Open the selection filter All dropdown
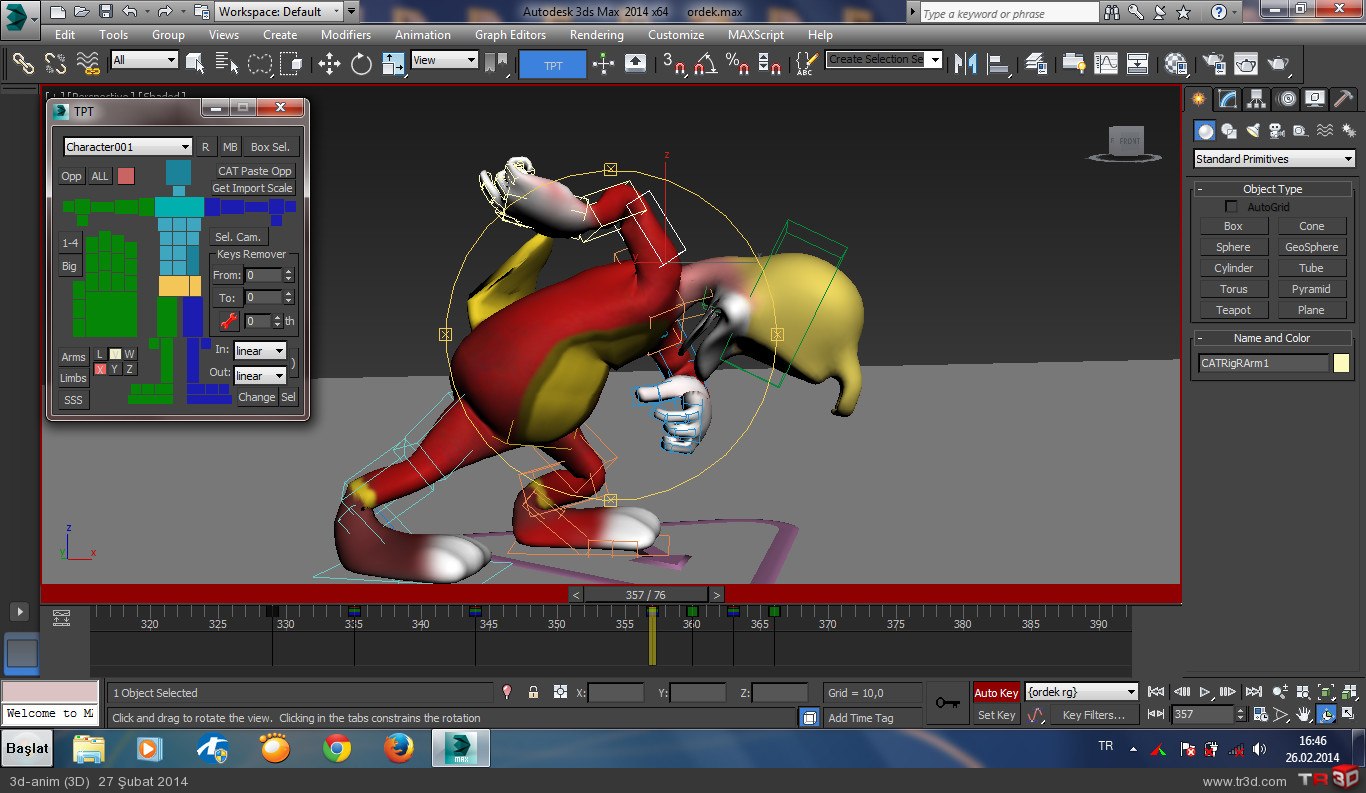 point(144,60)
